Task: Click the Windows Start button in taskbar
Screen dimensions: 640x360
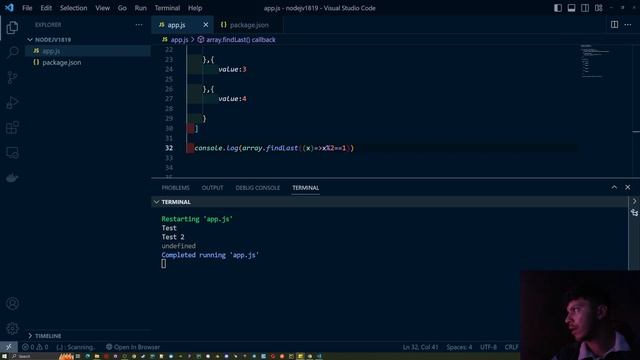Action: tap(4, 356)
